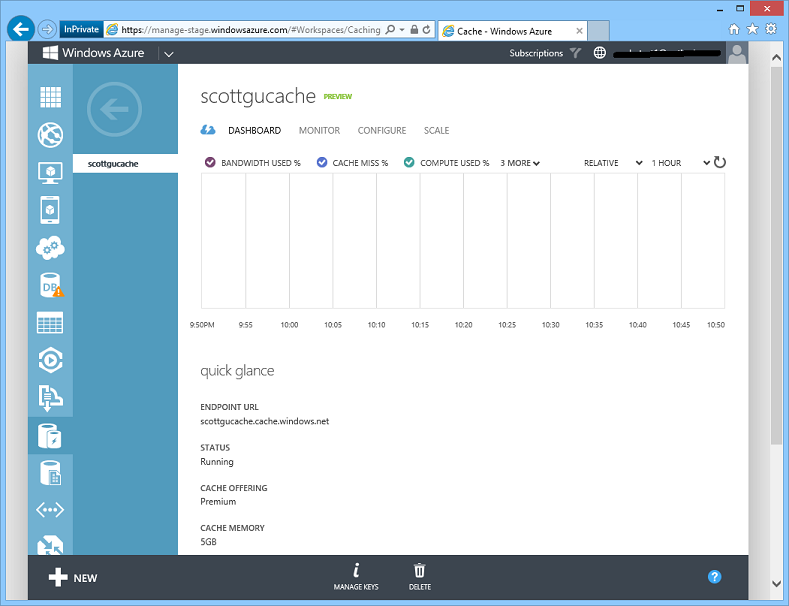The width and height of the screenshot is (789, 606).
Task: Switch to the Dashboard tab
Action: point(255,130)
